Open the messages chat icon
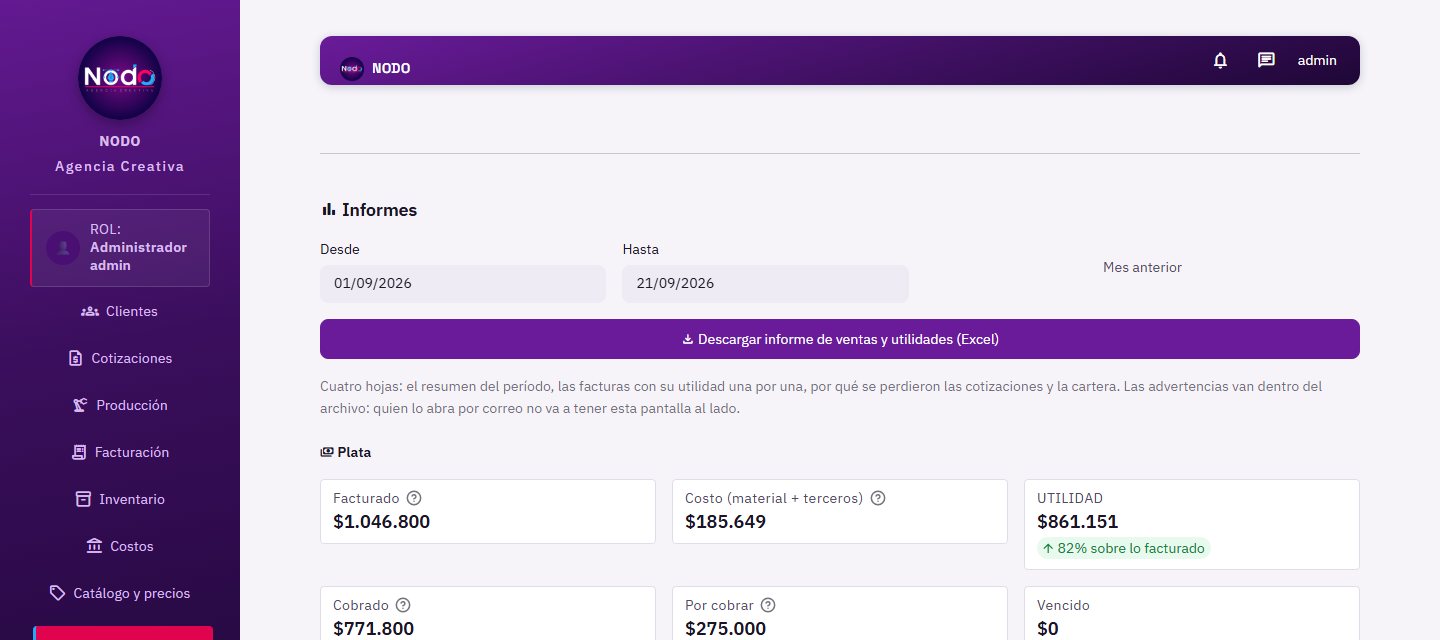 tap(1266, 60)
